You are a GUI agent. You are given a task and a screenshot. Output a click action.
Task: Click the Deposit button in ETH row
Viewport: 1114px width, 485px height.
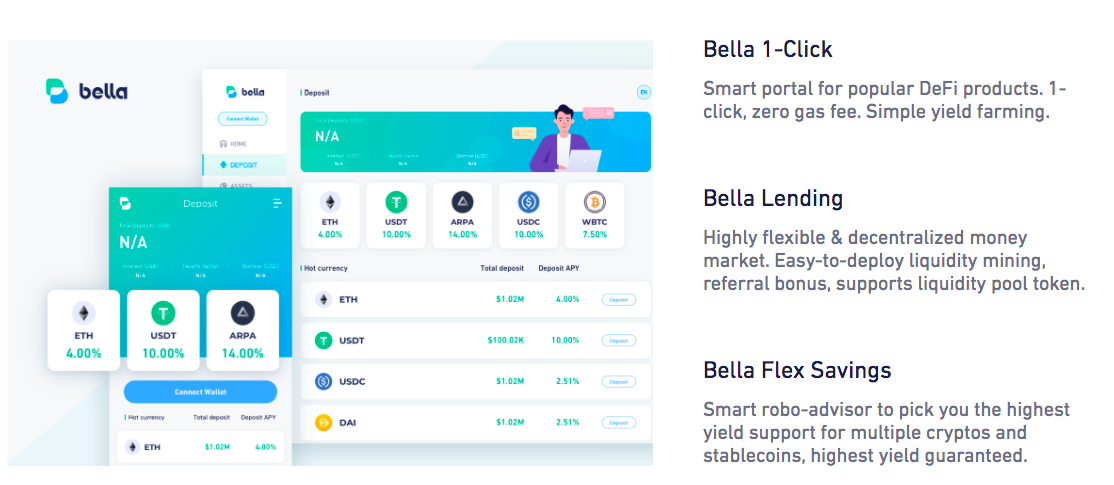(x=619, y=300)
